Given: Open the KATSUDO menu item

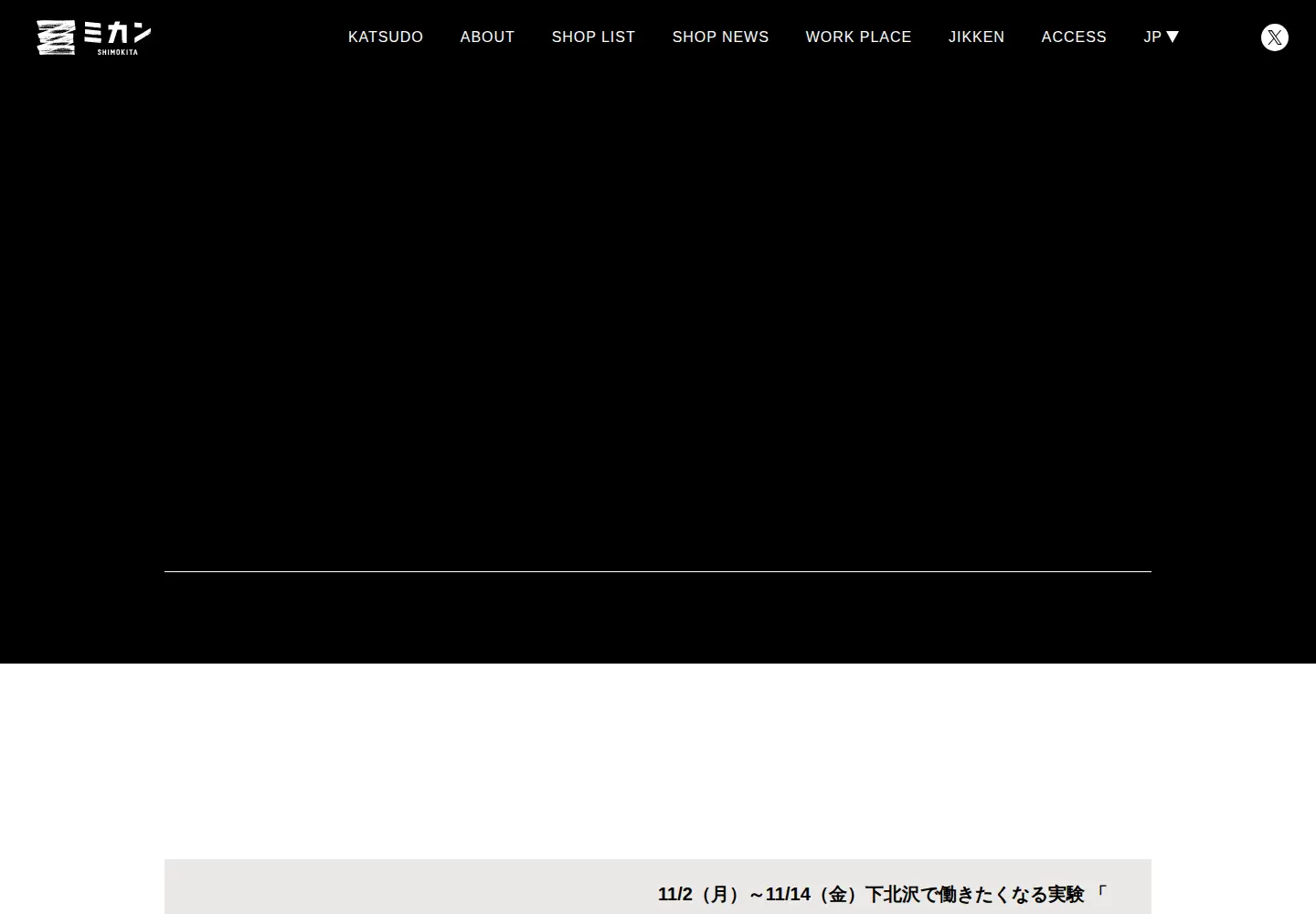Looking at the screenshot, I should [x=386, y=37].
